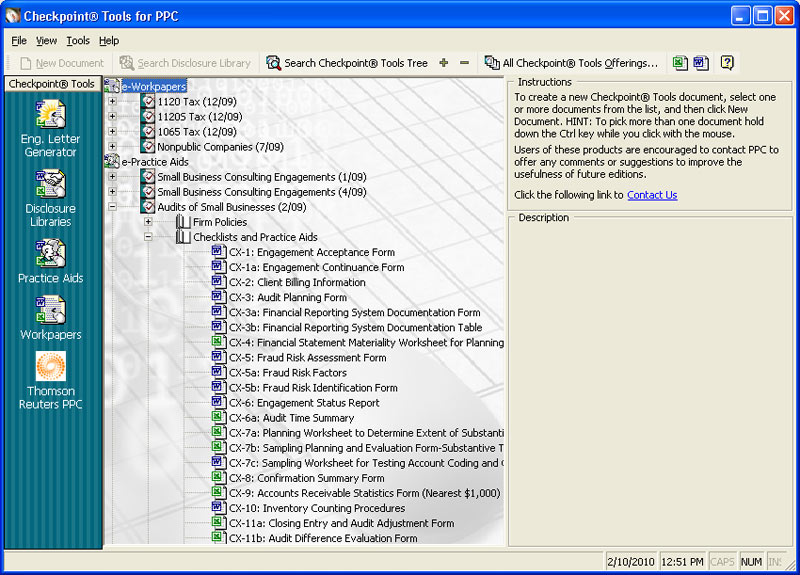Click the minus icon to collapse tree
The image size is (800, 575).
(464, 63)
